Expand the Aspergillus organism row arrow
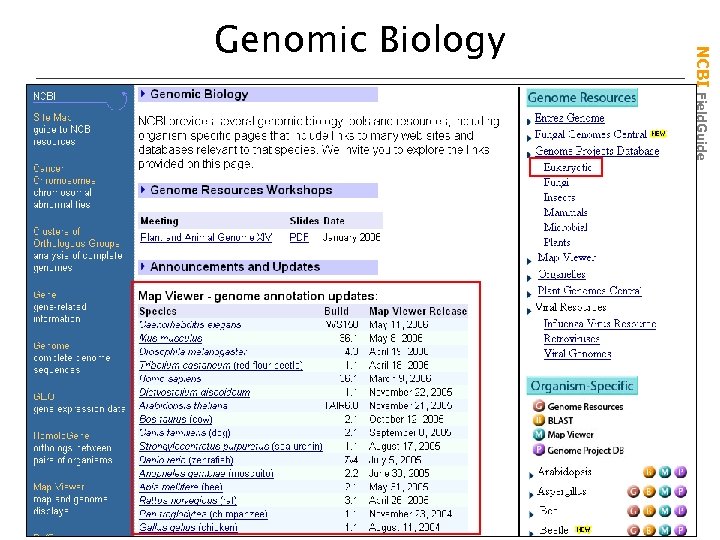This screenshot has height=540, width=720. (x=531, y=495)
